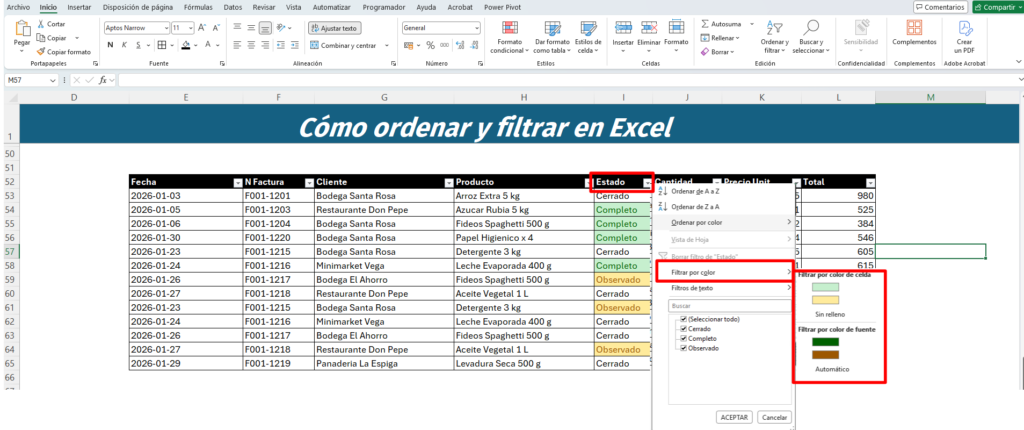Open the Total column filter dropdown
The width and height of the screenshot is (1024, 430).
pyautogui.click(x=870, y=183)
